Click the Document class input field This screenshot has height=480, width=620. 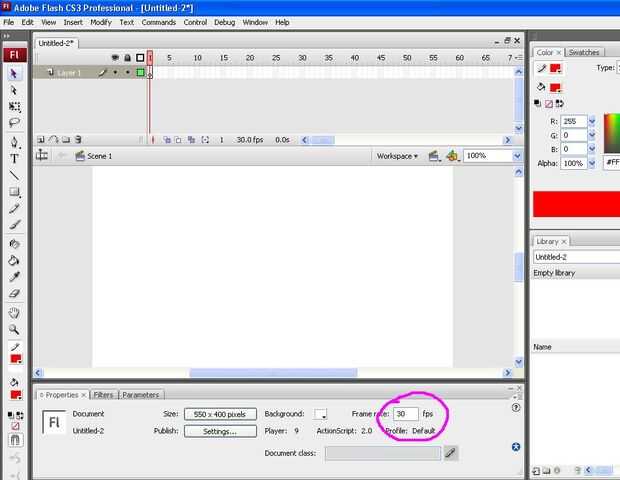point(383,453)
